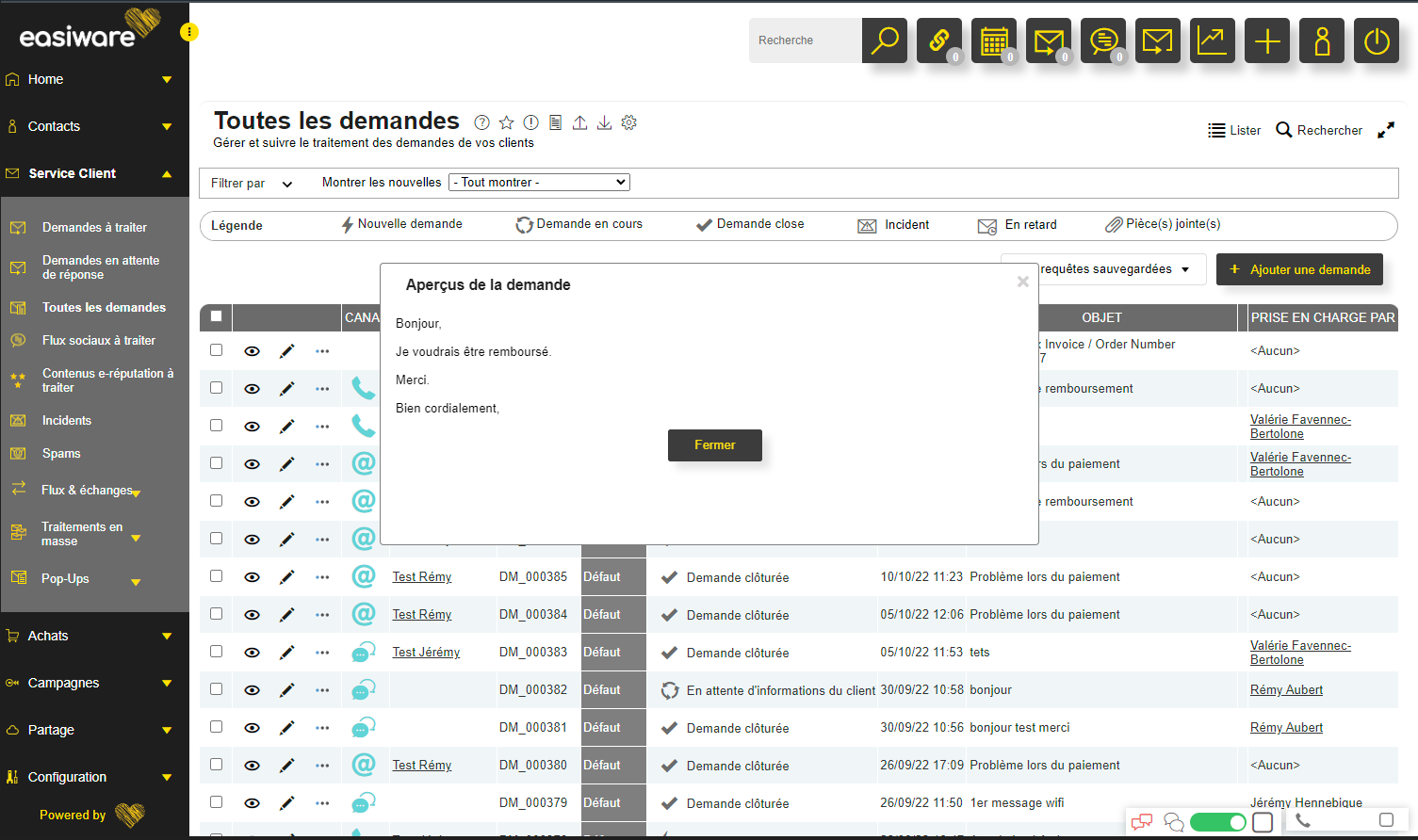The width and height of the screenshot is (1418, 840).
Task: Open 'Demandes à traiter' in sidebar
Action: pyautogui.click(x=94, y=227)
